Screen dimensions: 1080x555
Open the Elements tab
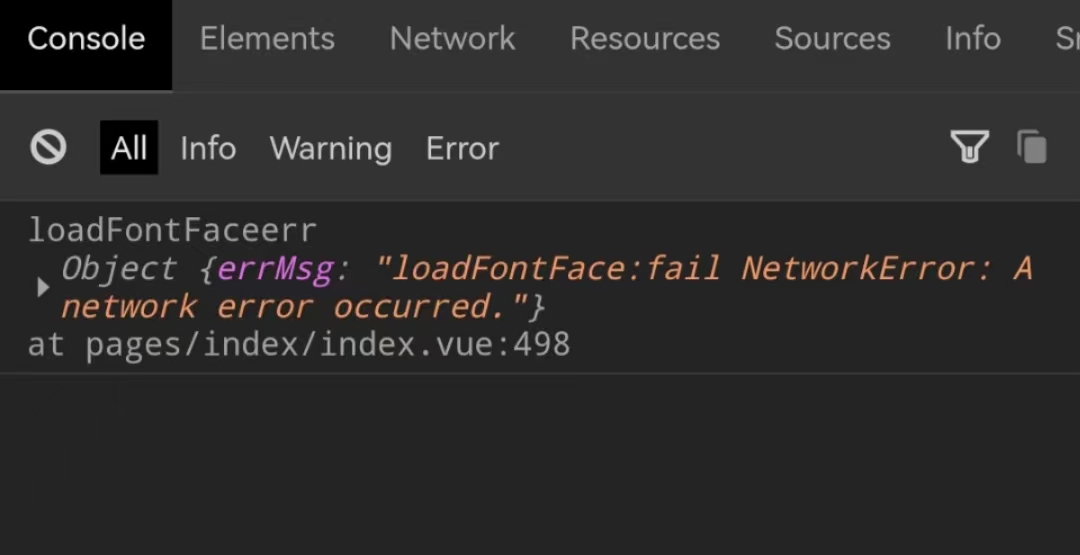pyautogui.click(x=267, y=39)
